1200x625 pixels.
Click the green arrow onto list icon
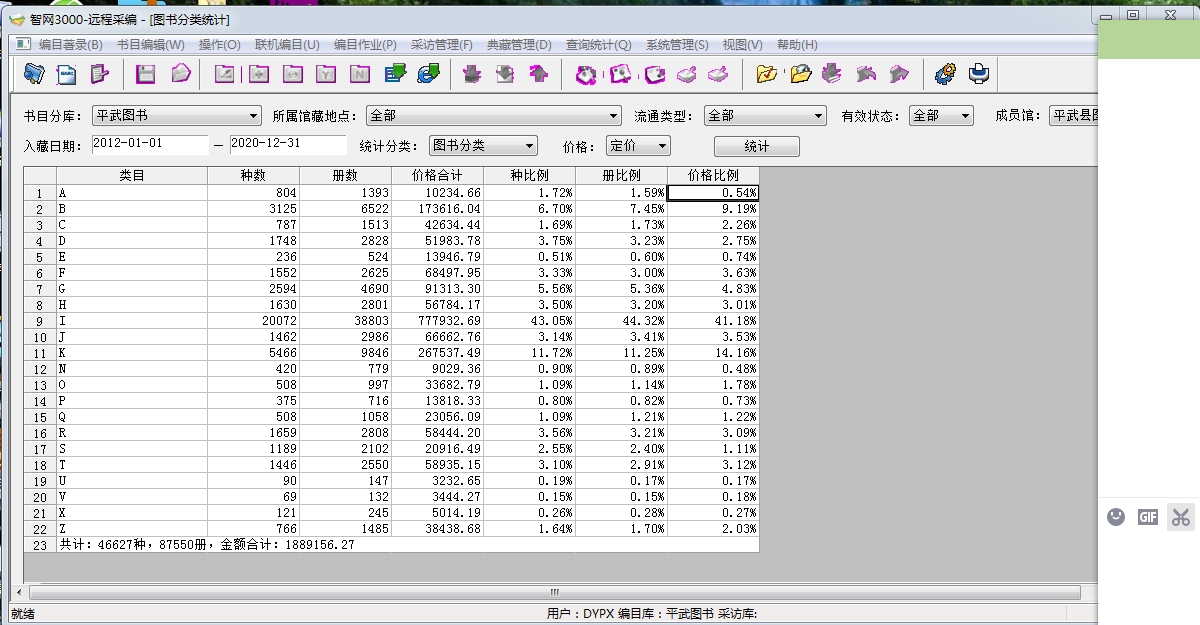(396, 74)
